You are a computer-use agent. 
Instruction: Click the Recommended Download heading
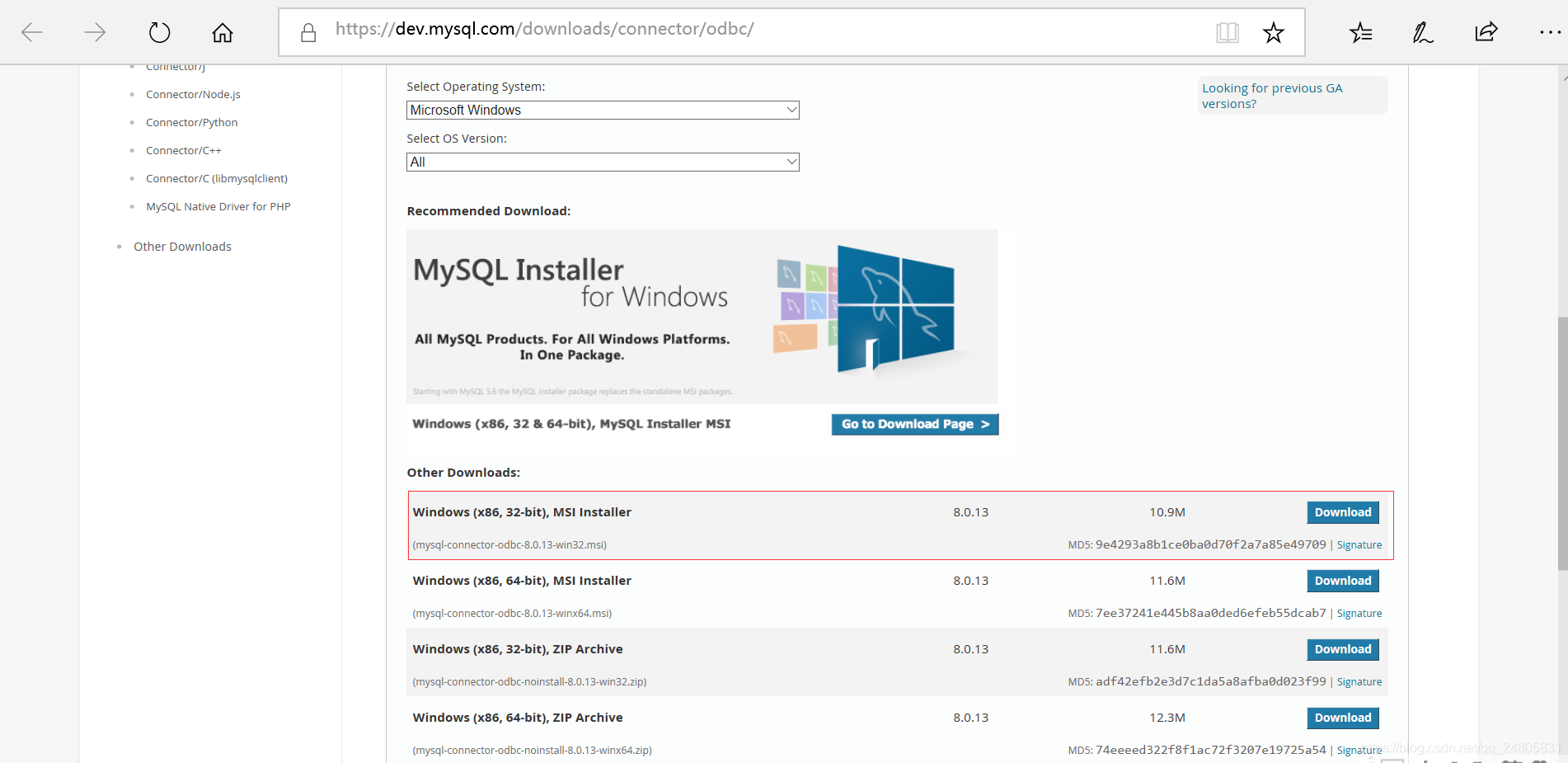click(489, 211)
